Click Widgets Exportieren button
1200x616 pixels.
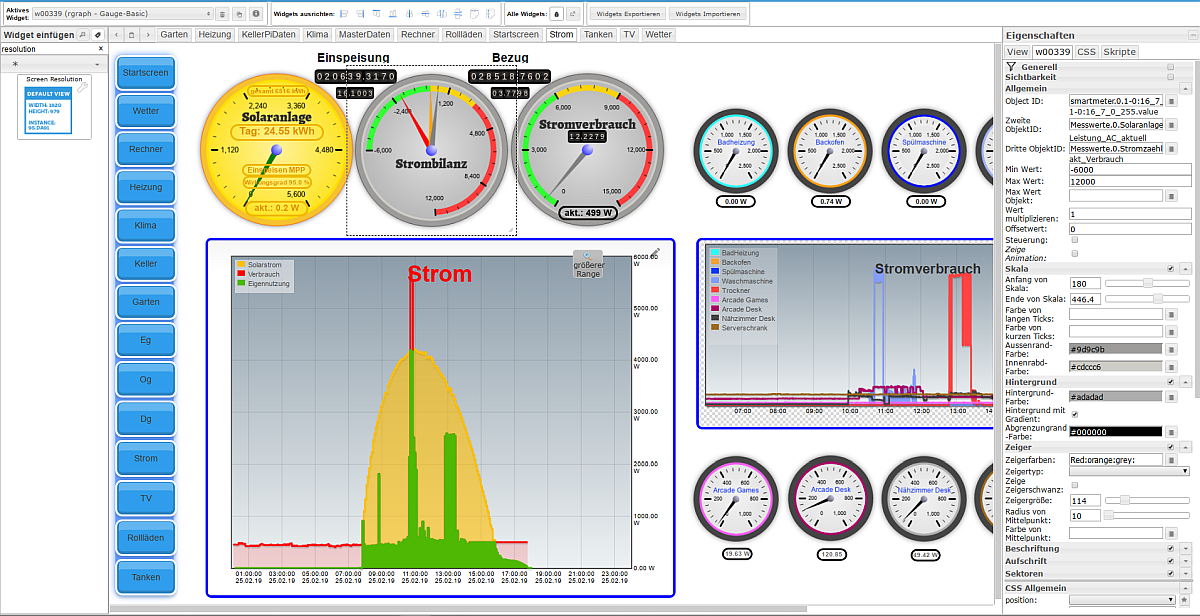(x=626, y=14)
